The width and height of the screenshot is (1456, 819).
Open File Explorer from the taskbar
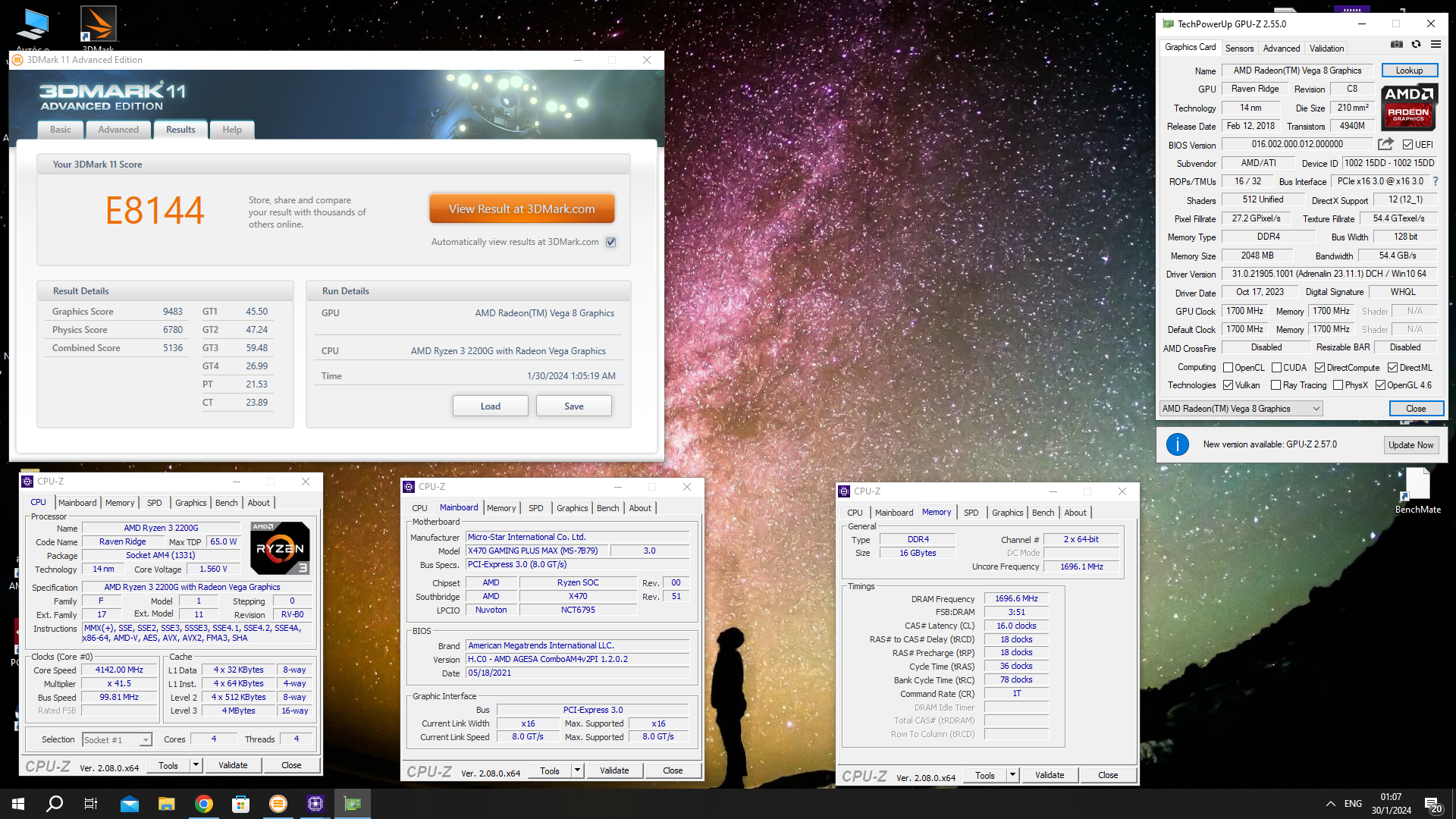167,804
